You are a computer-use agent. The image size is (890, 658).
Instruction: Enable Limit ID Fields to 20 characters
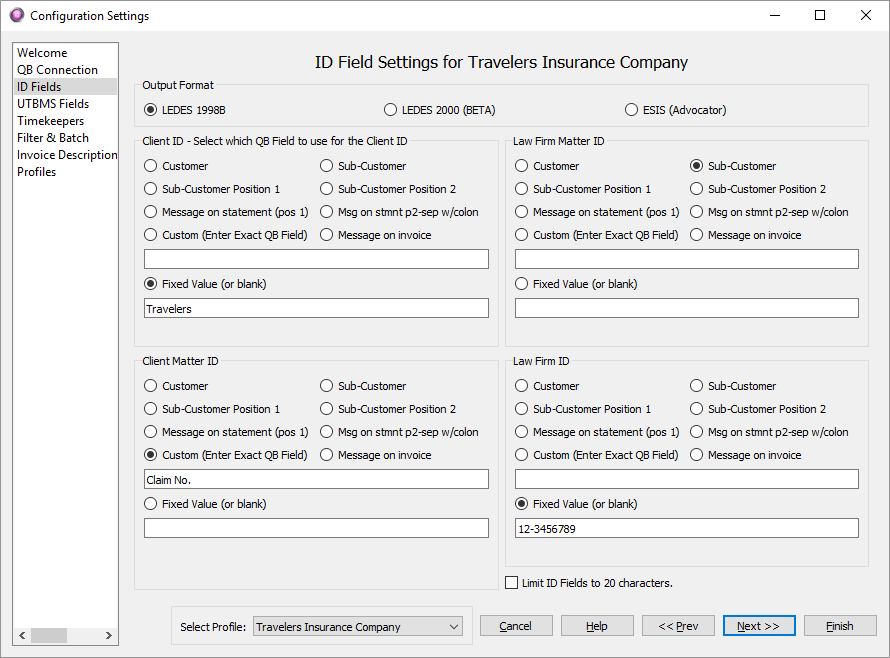[x=589, y=583]
